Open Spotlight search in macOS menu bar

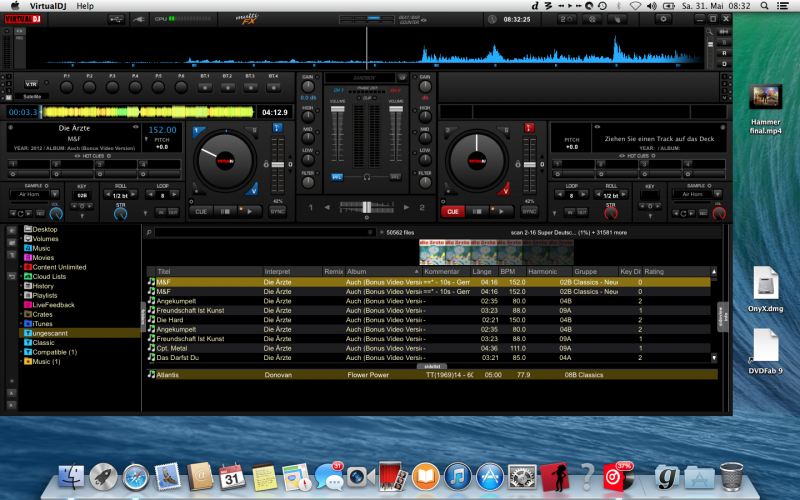click(764, 6)
